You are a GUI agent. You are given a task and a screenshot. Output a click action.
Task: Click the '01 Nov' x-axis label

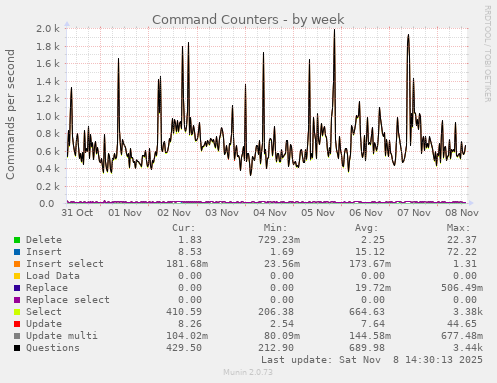[125, 213]
